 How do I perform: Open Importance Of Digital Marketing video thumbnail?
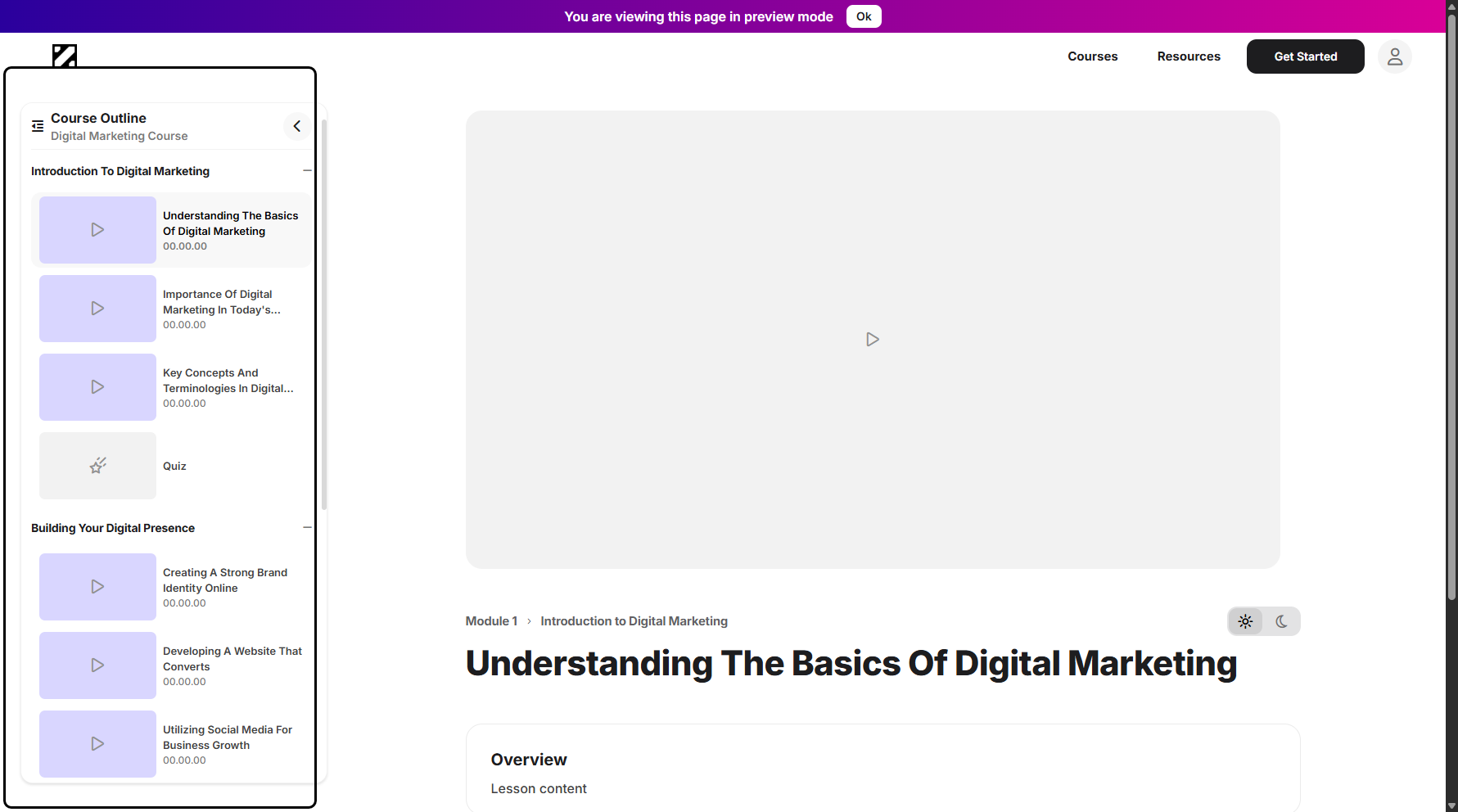97,309
